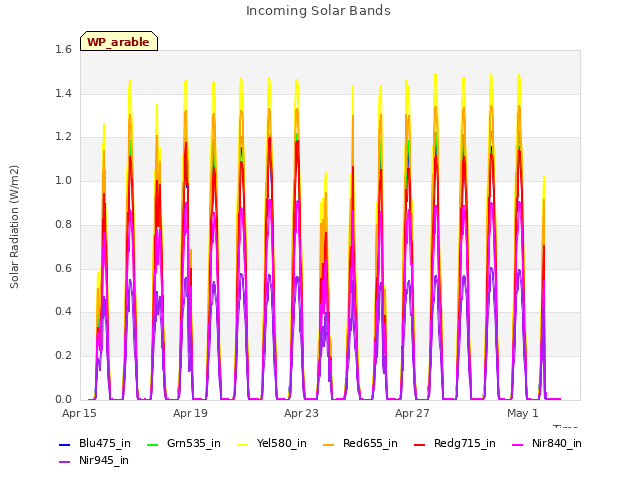
Task: Click the green Grn535_in legend swatch
Action: click(x=152, y=444)
